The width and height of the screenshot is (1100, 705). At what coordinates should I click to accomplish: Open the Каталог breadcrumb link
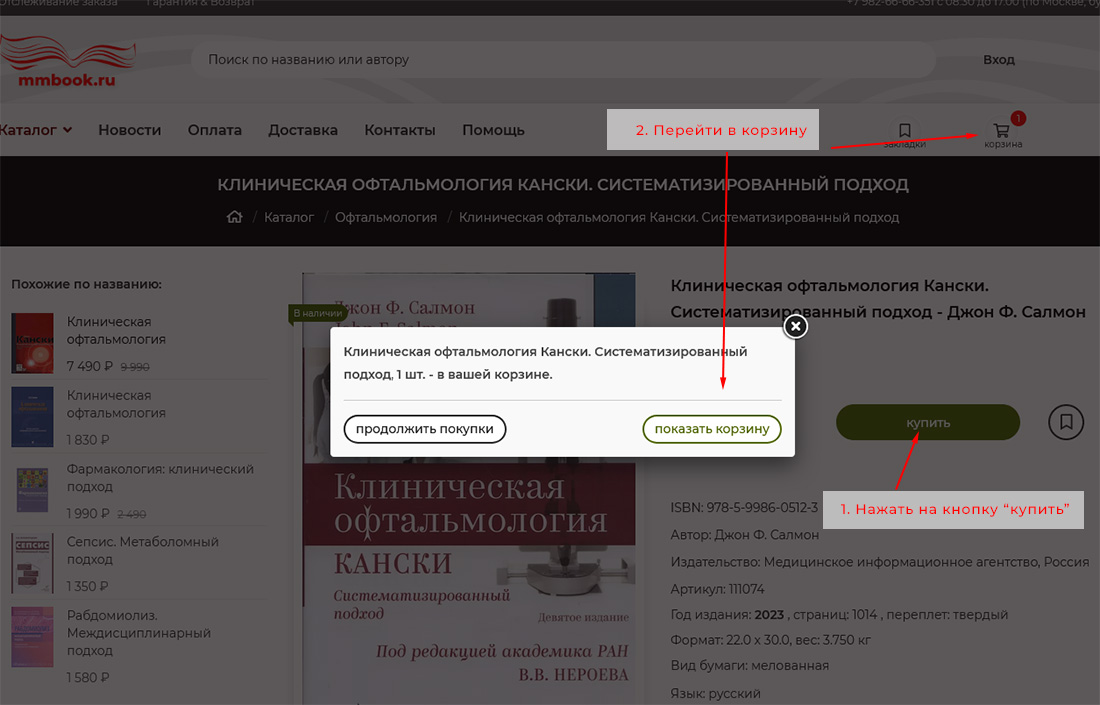pos(289,217)
